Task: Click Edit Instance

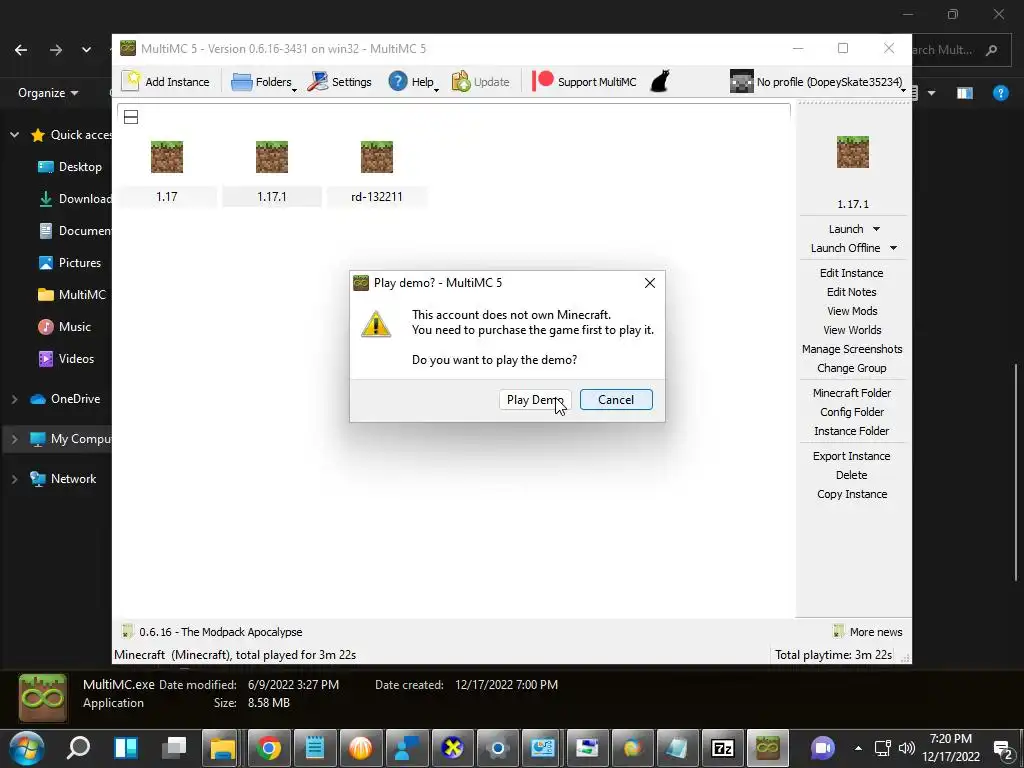Action: 852,273
